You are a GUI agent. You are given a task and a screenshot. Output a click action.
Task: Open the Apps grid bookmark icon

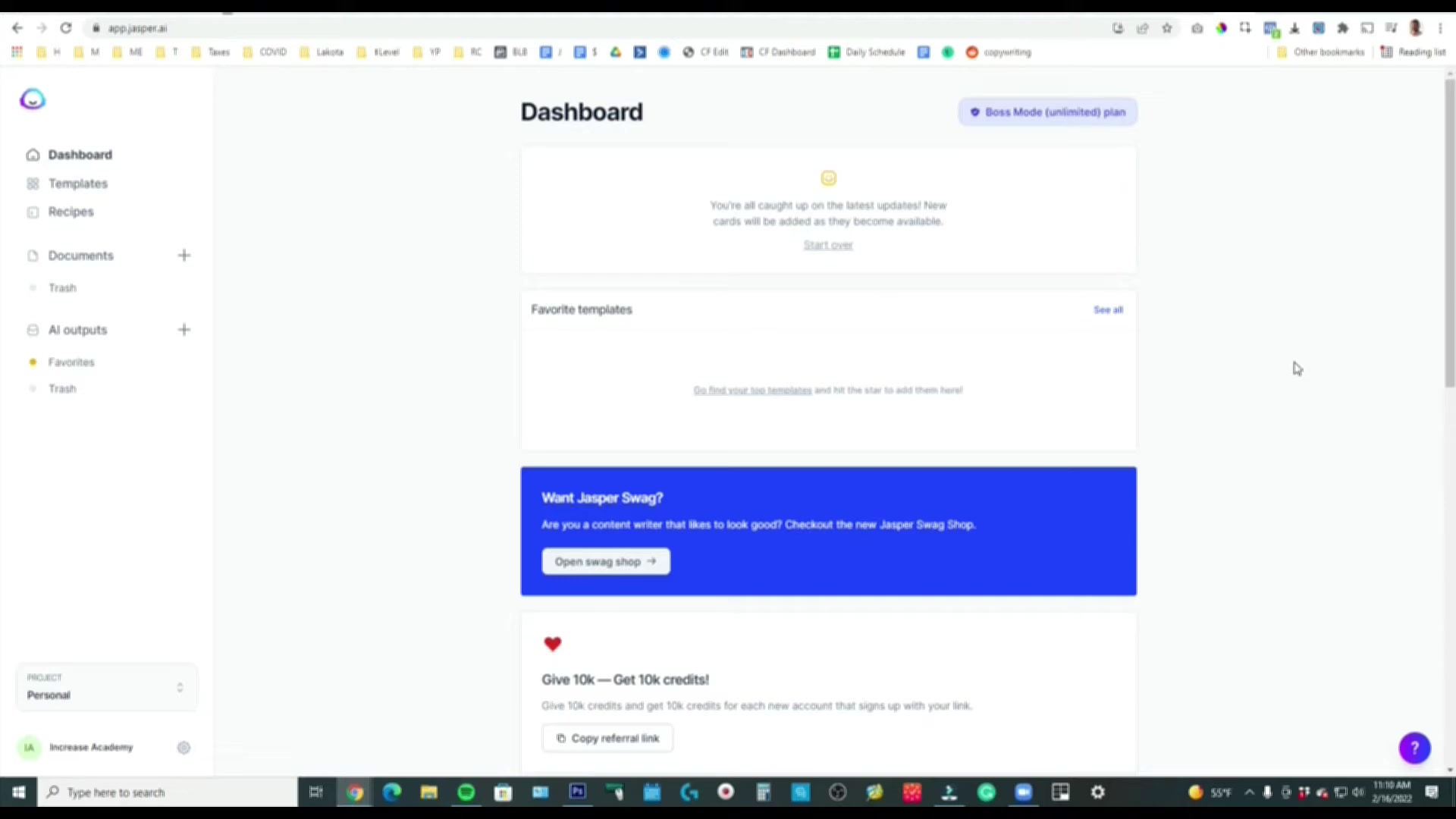[x=17, y=52]
